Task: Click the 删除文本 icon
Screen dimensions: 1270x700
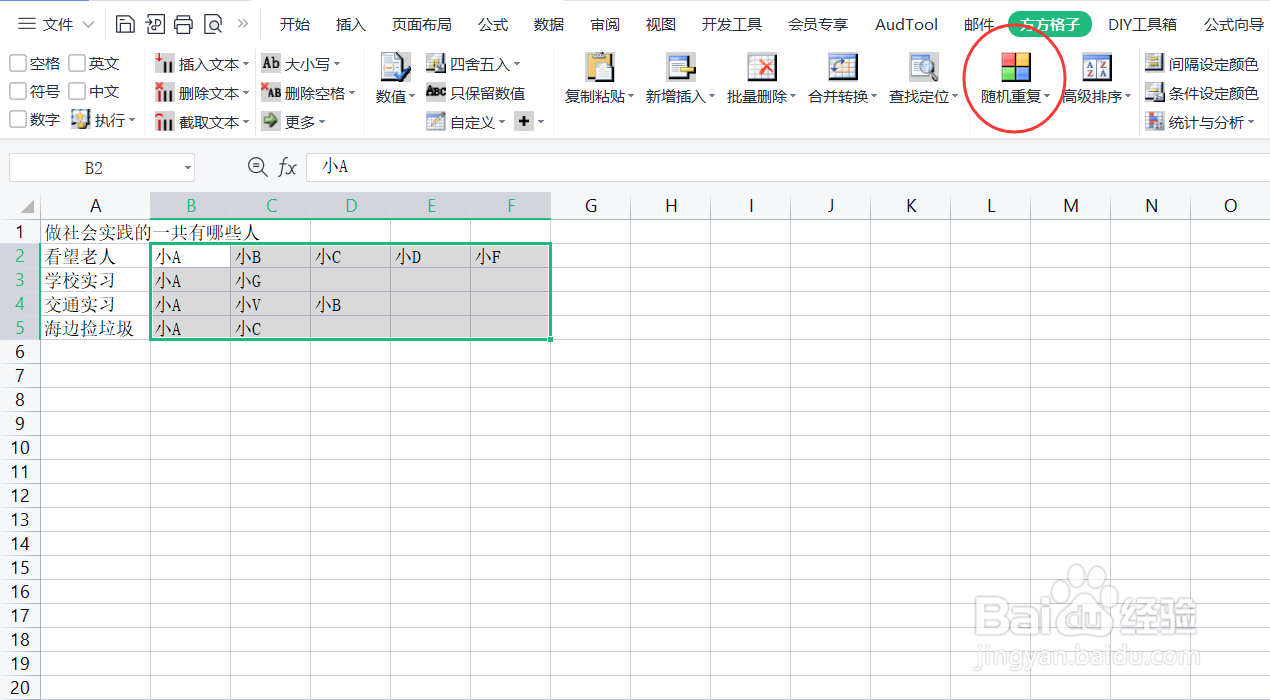Action: point(165,93)
